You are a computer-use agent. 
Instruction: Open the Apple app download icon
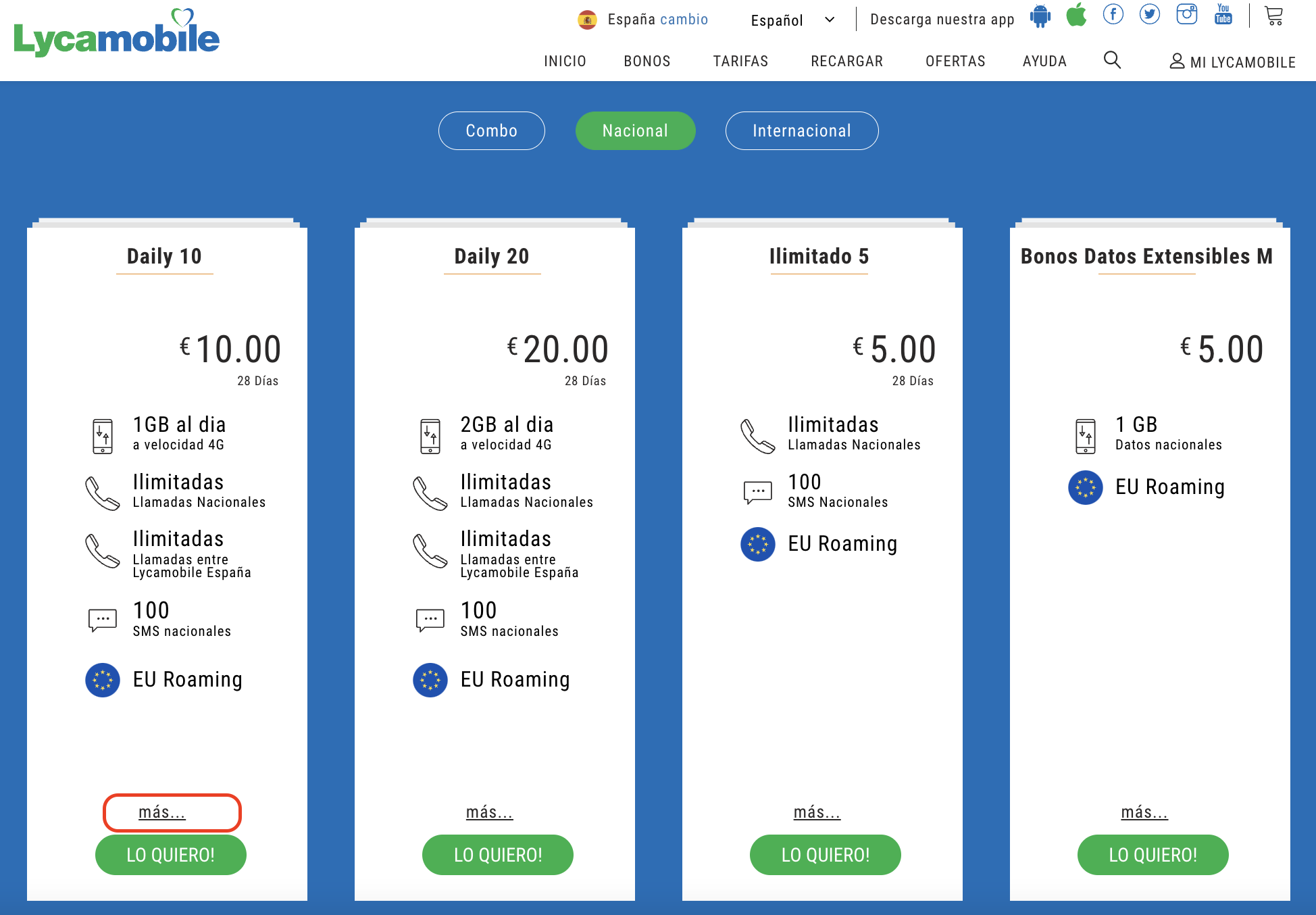1077,15
